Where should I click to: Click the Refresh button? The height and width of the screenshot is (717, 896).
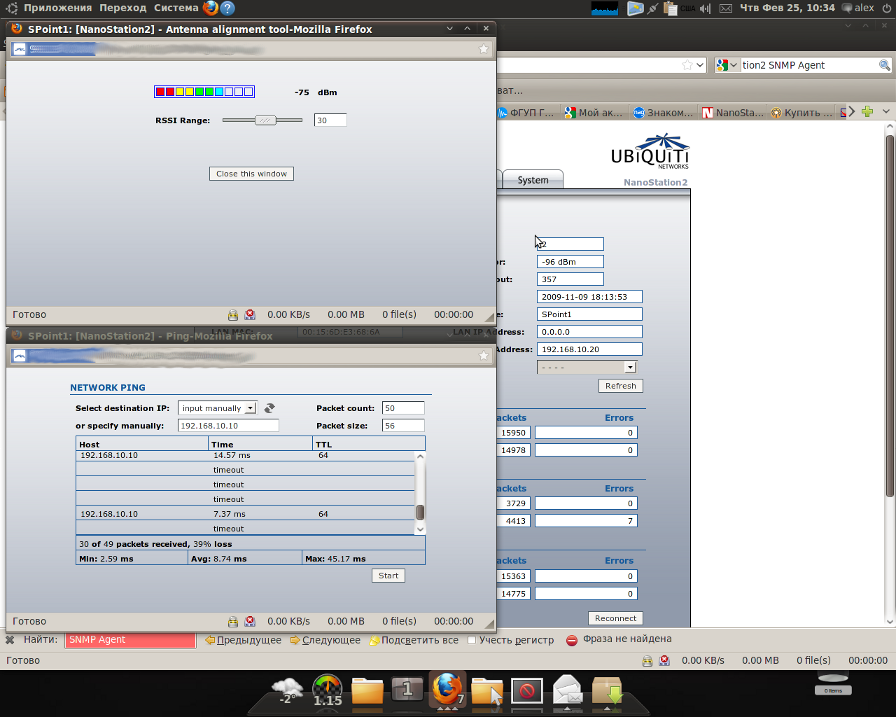(x=621, y=386)
